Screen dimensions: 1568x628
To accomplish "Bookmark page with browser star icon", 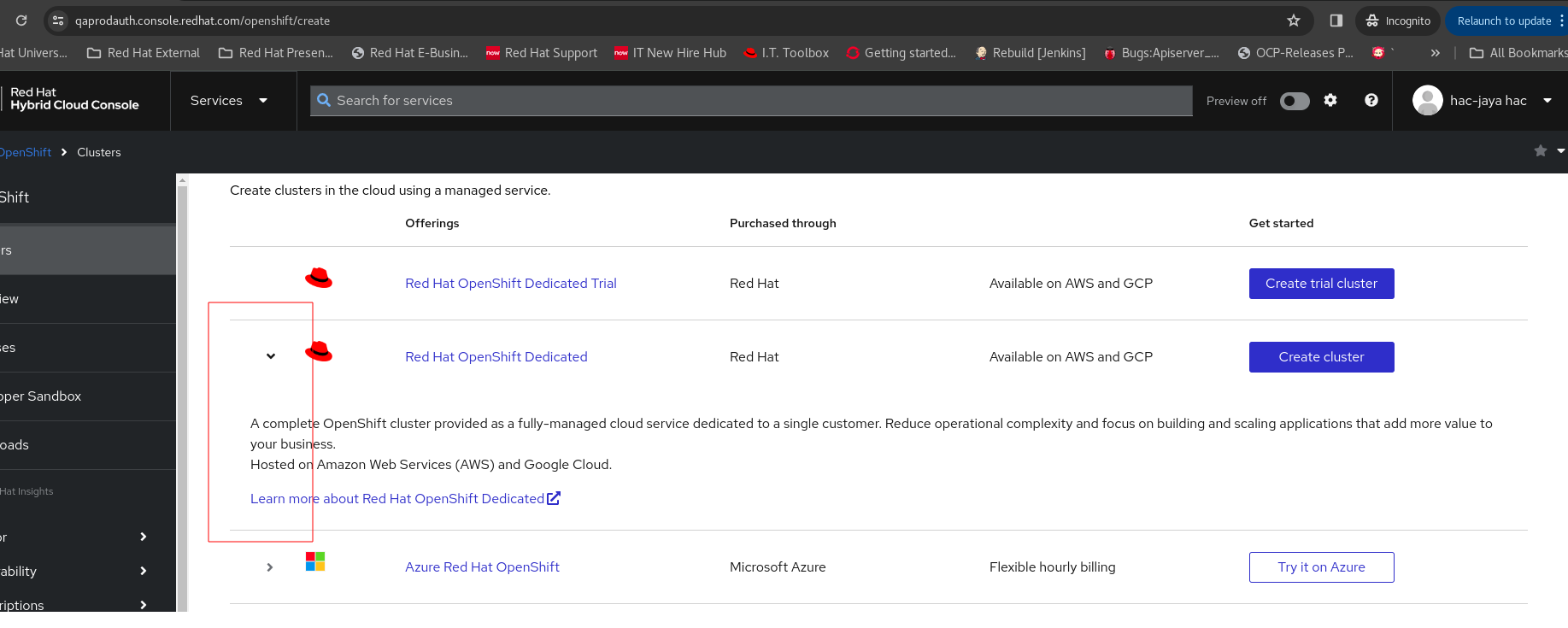I will pyautogui.click(x=1294, y=21).
